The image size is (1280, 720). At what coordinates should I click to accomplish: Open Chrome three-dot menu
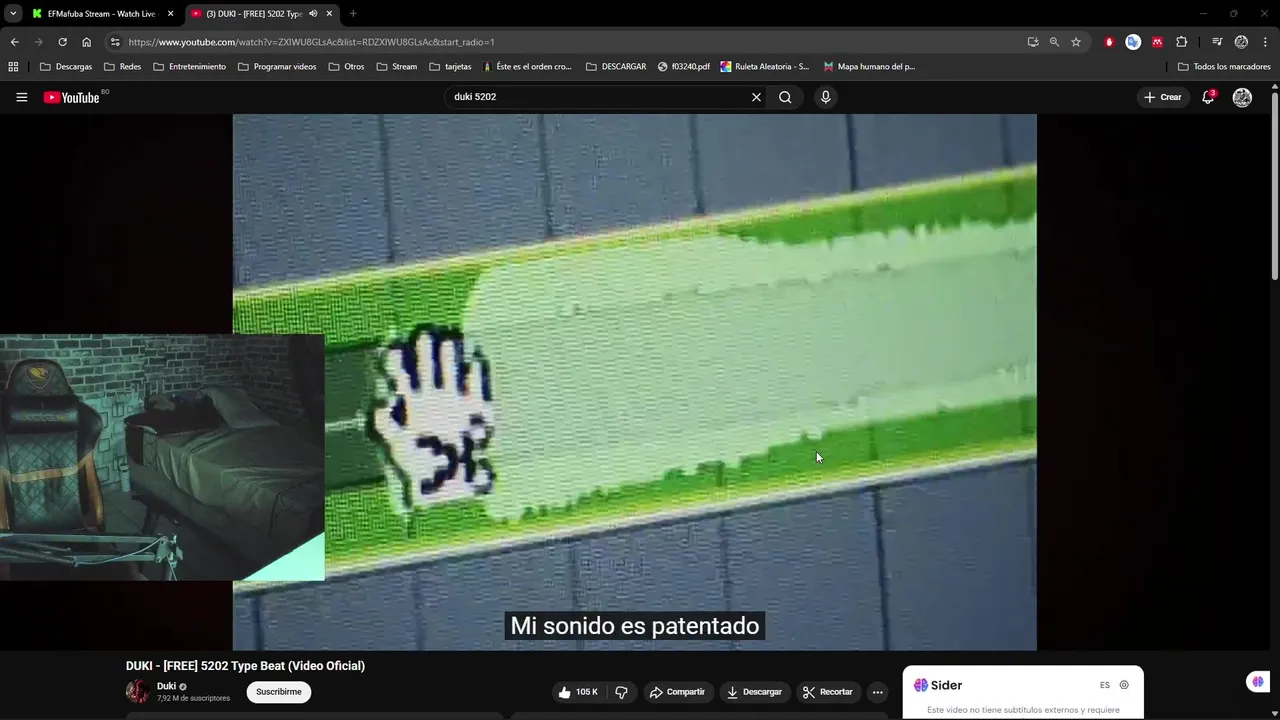click(x=1266, y=42)
